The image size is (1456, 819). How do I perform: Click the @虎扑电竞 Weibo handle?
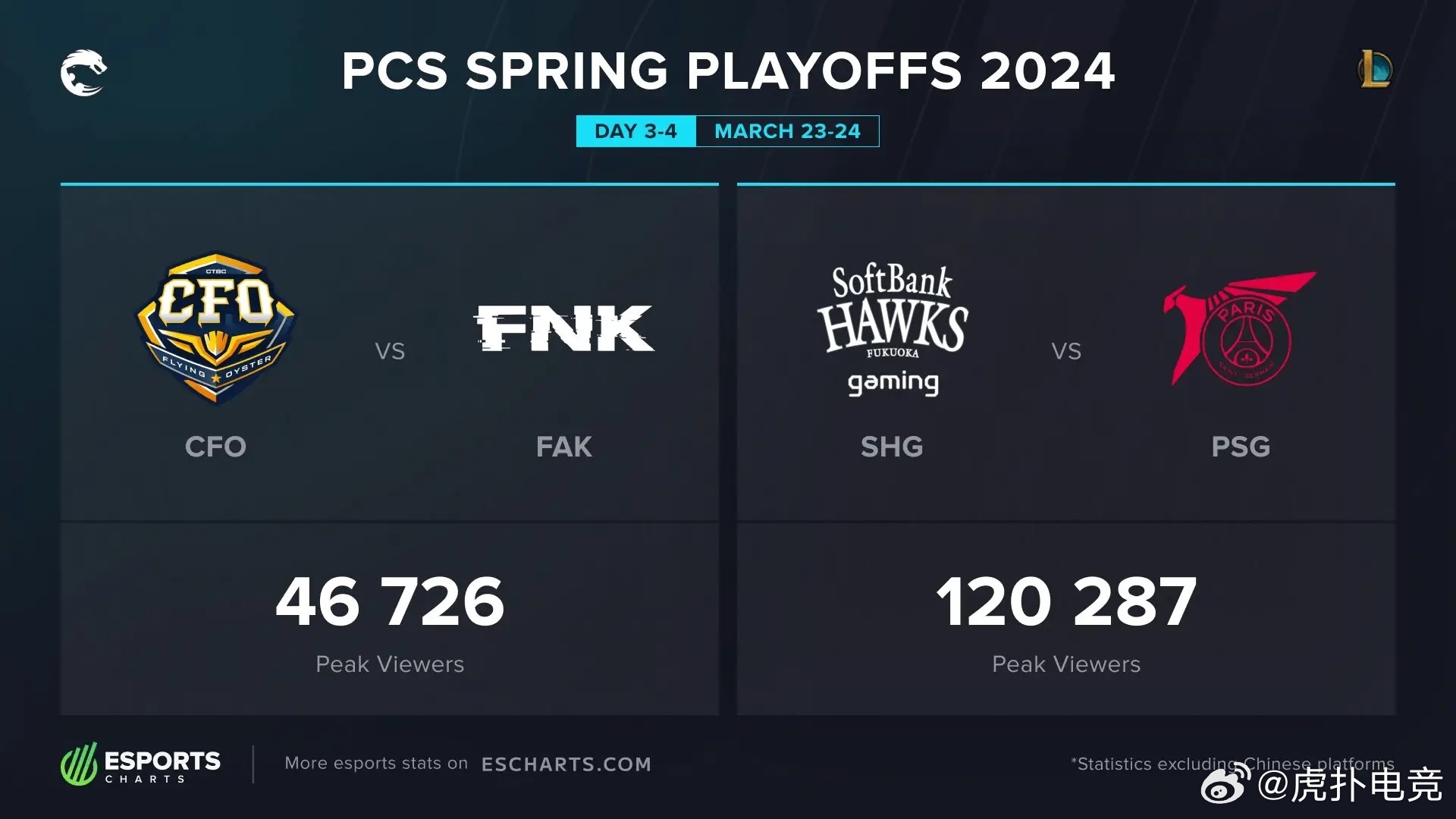click(1350, 784)
